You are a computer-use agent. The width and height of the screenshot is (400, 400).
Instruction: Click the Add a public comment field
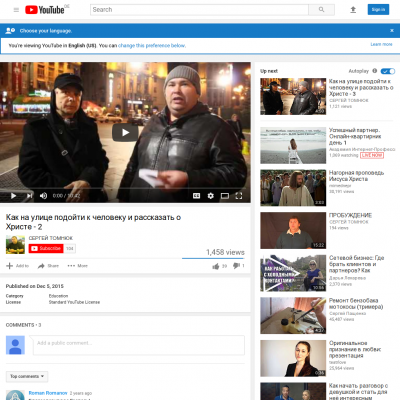(x=139, y=345)
